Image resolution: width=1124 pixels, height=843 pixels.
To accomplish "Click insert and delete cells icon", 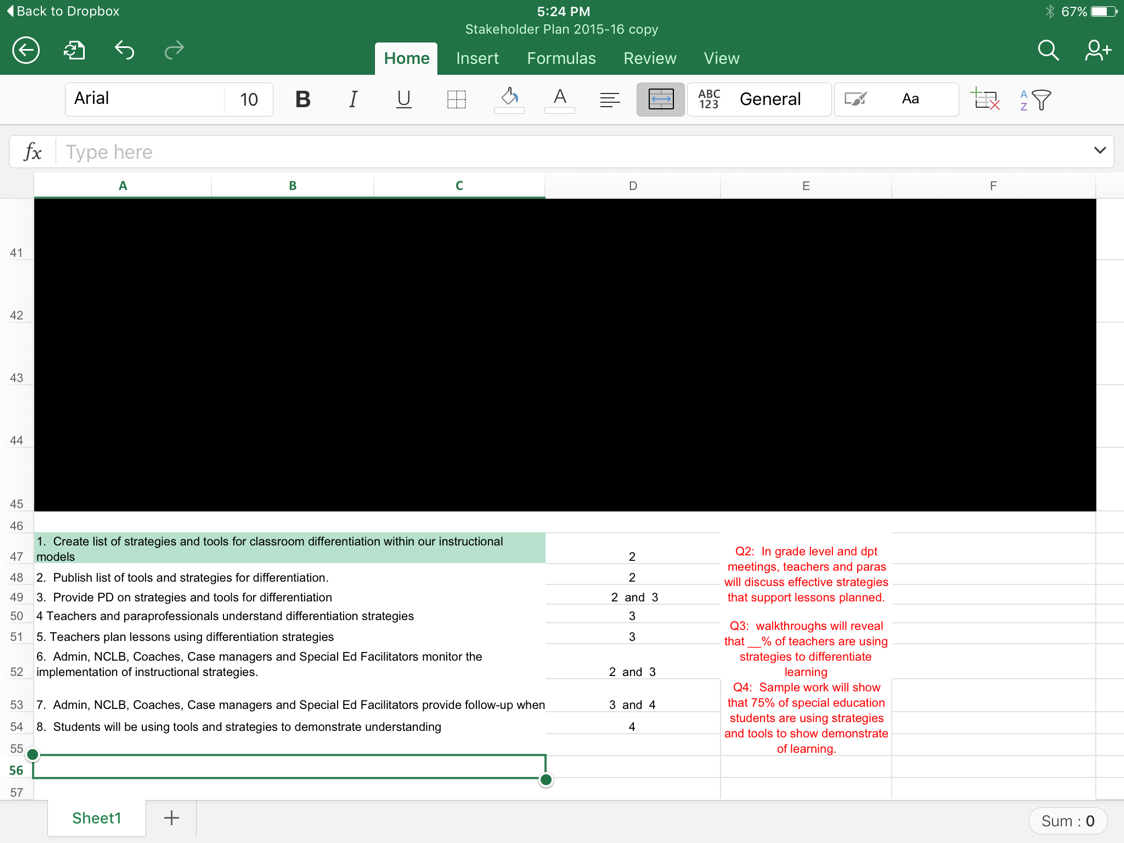I will 985,99.
